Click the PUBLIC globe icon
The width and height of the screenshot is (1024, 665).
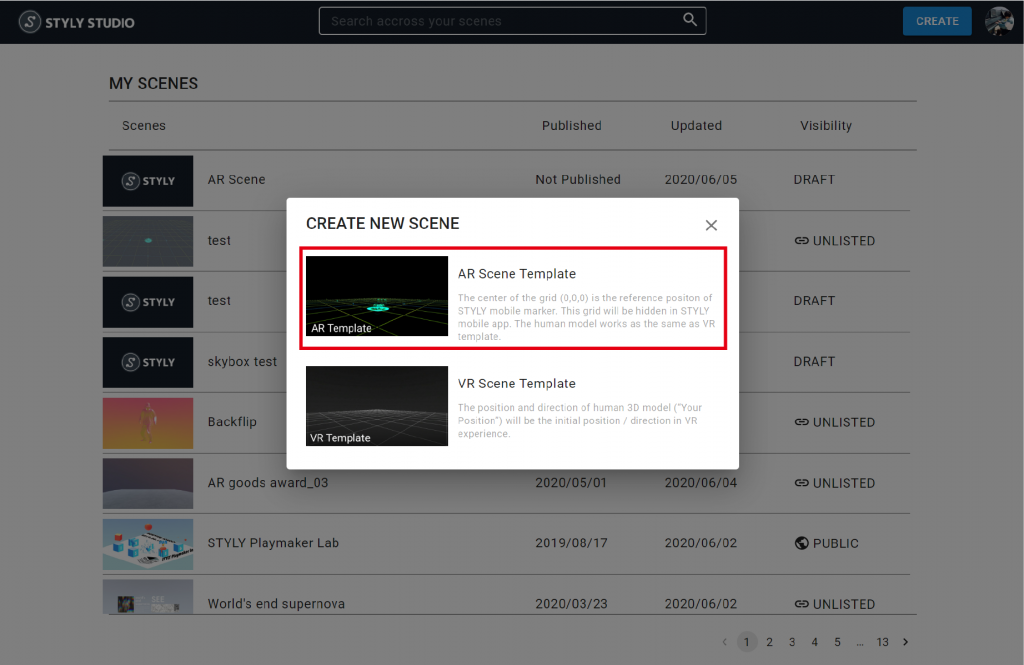(x=801, y=543)
